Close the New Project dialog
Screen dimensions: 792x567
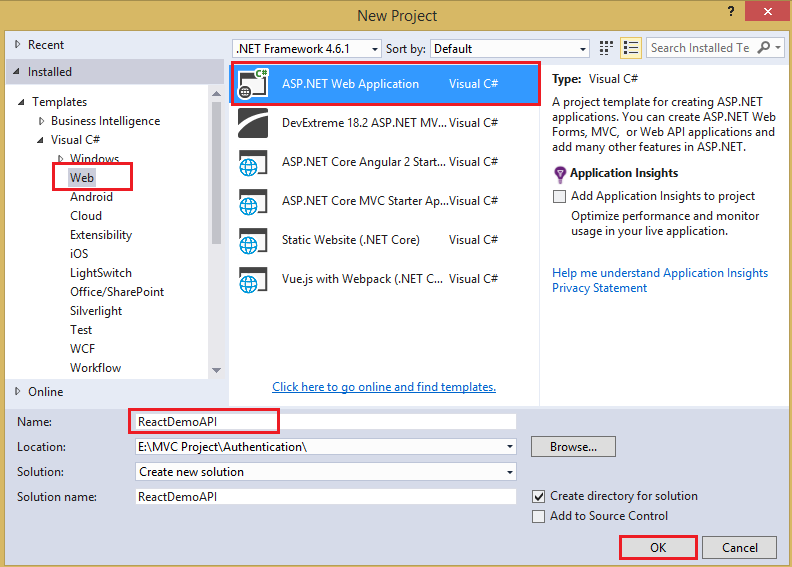tap(767, 11)
